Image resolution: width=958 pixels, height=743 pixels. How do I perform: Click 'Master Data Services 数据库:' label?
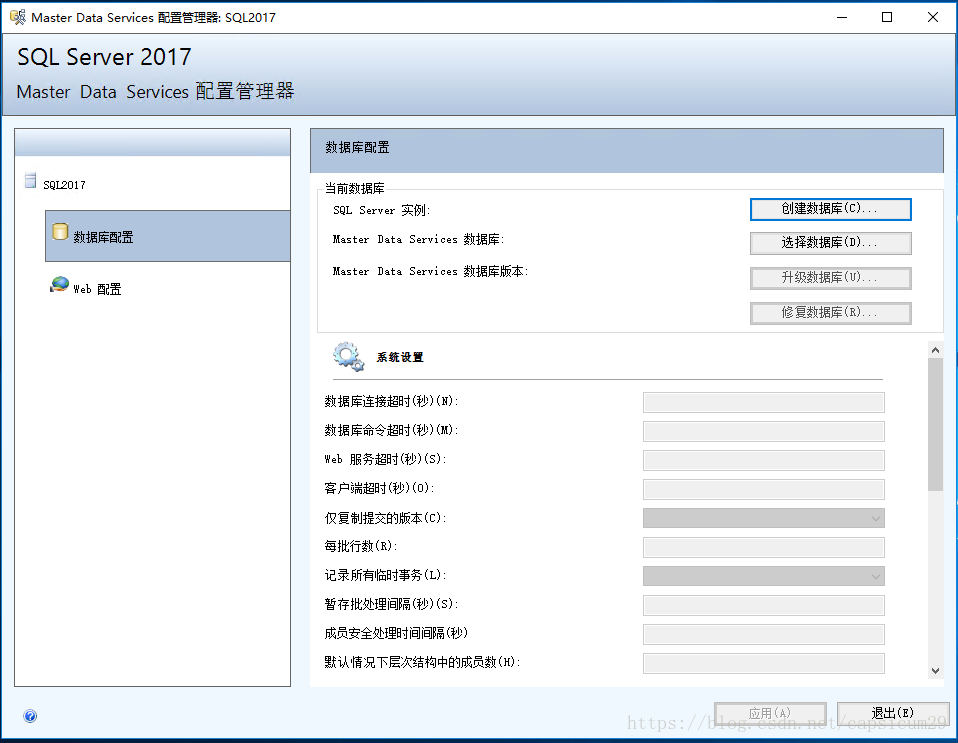point(419,240)
